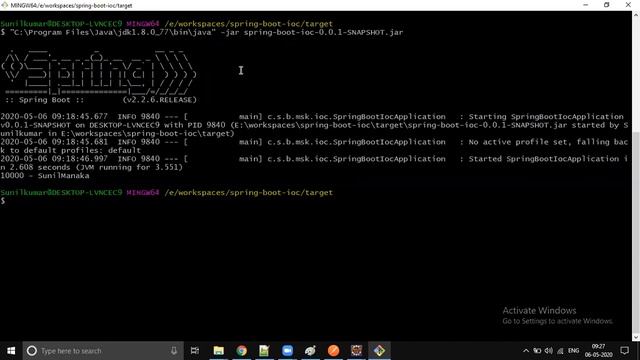Click the final '$' prompt at the bottom
Viewport: 640px width, 360px height.
click(3, 201)
